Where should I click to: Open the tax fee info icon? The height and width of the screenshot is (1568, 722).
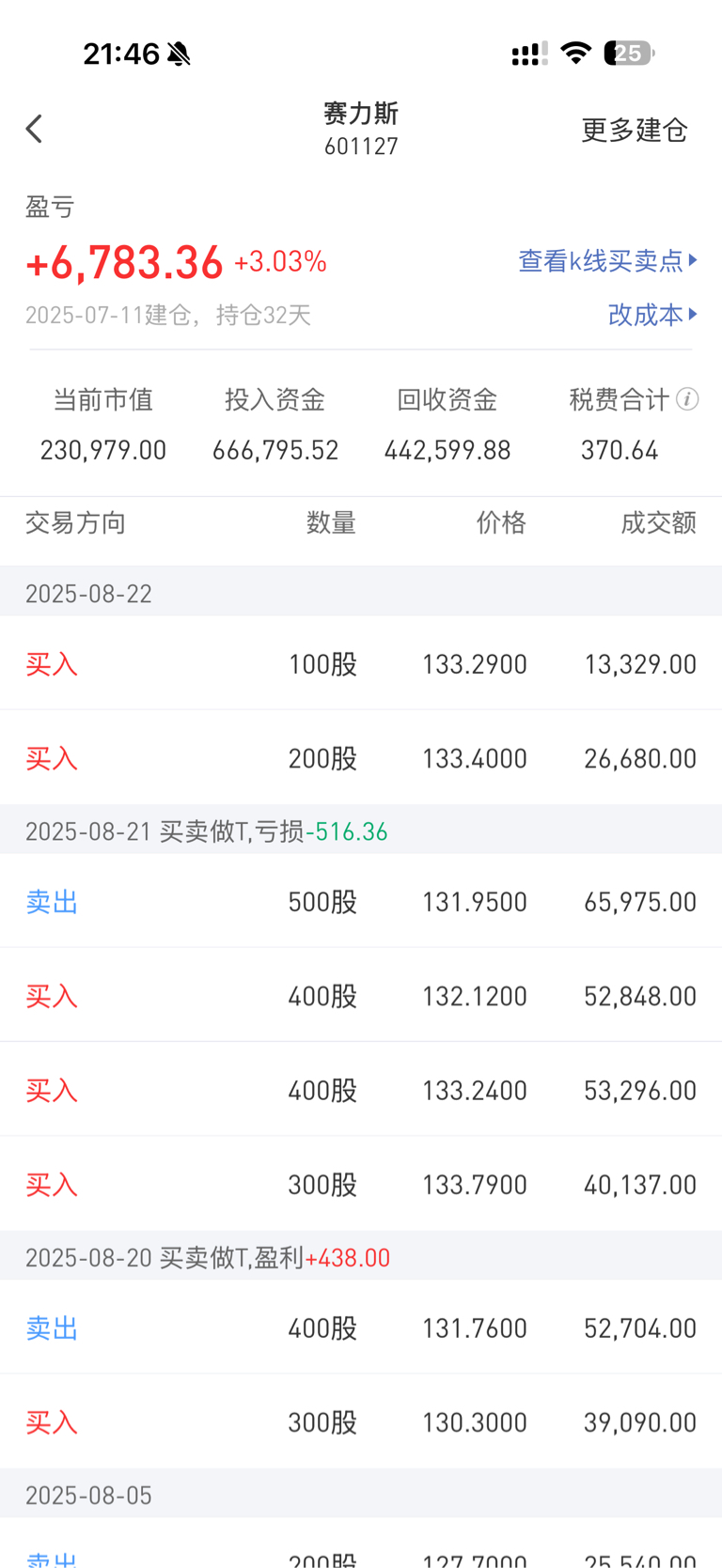(687, 399)
